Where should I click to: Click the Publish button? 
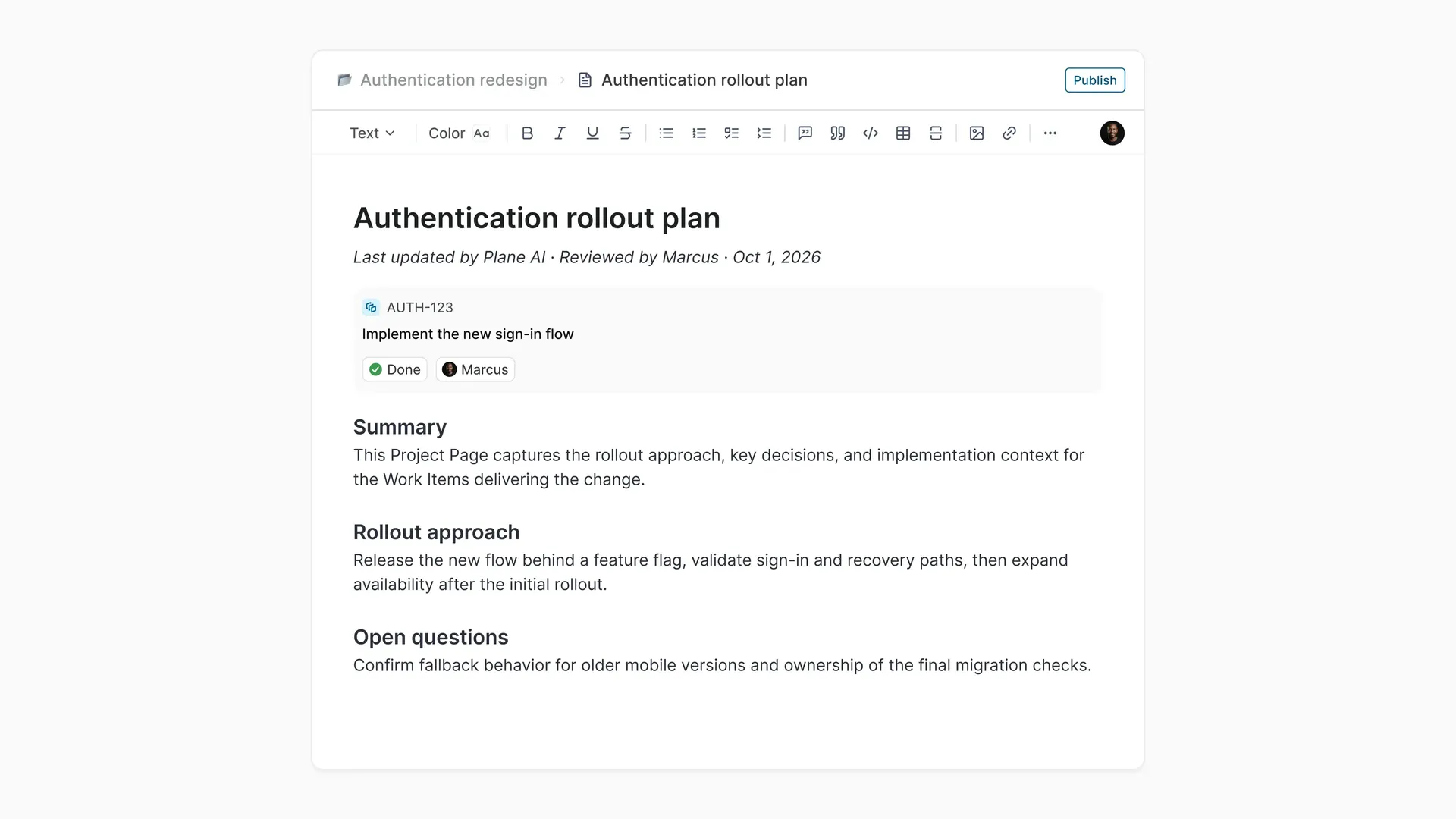[1094, 80]
